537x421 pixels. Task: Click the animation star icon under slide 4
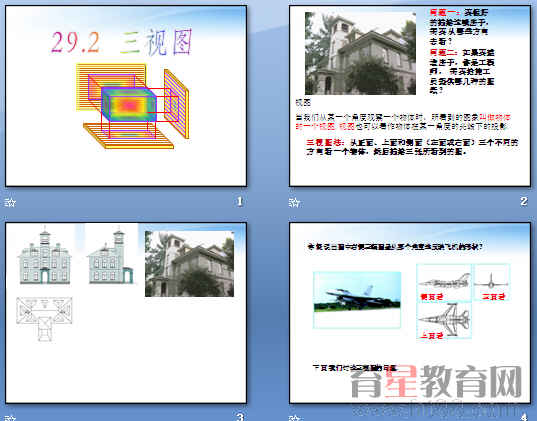[x=294, y=418]
